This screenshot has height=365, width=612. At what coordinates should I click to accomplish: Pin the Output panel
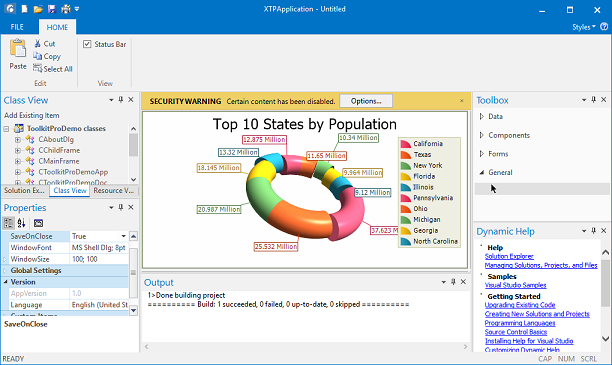pyautogui.click(x=453, y=281)
